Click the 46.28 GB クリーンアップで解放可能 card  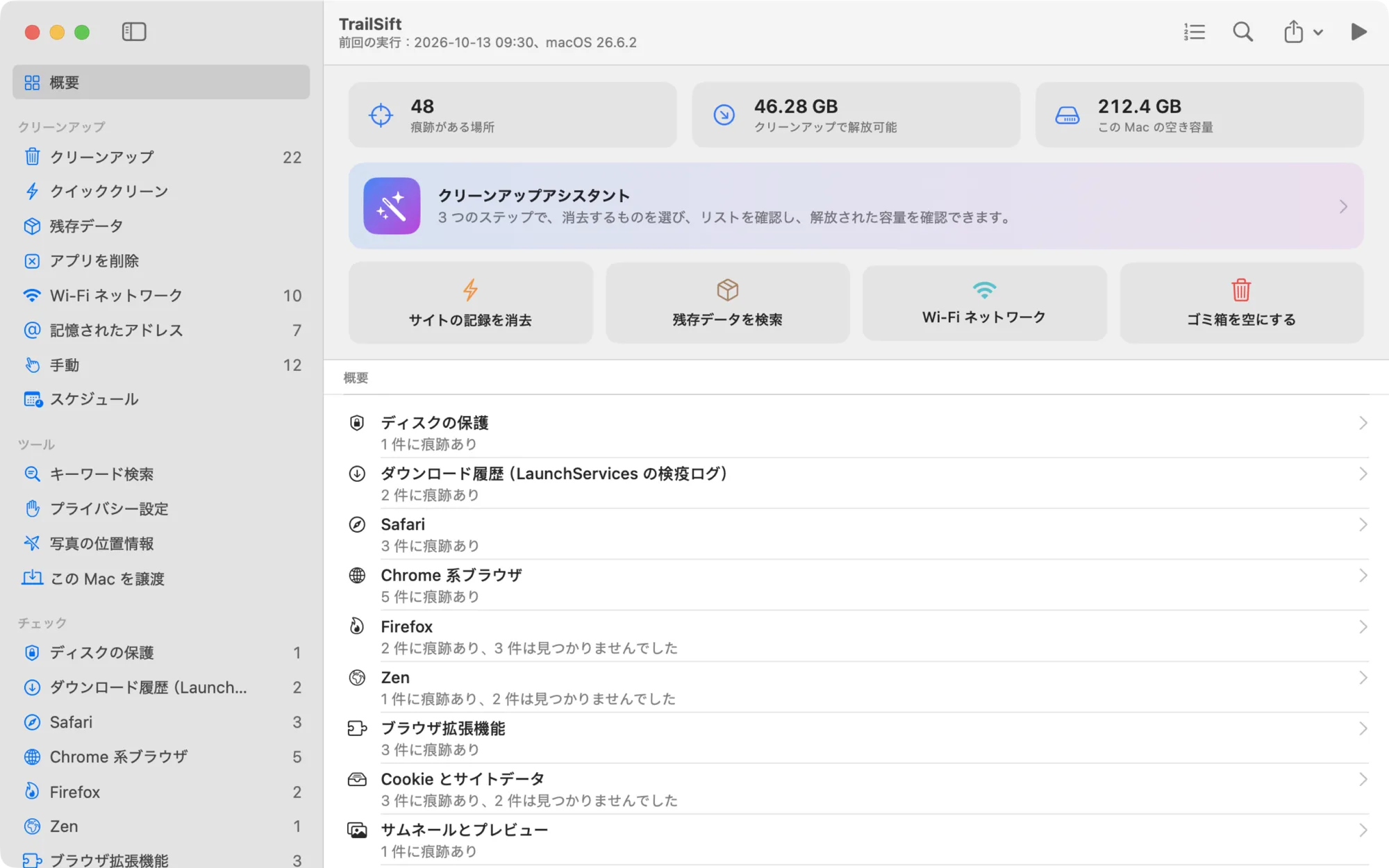(x=856, y=115)
